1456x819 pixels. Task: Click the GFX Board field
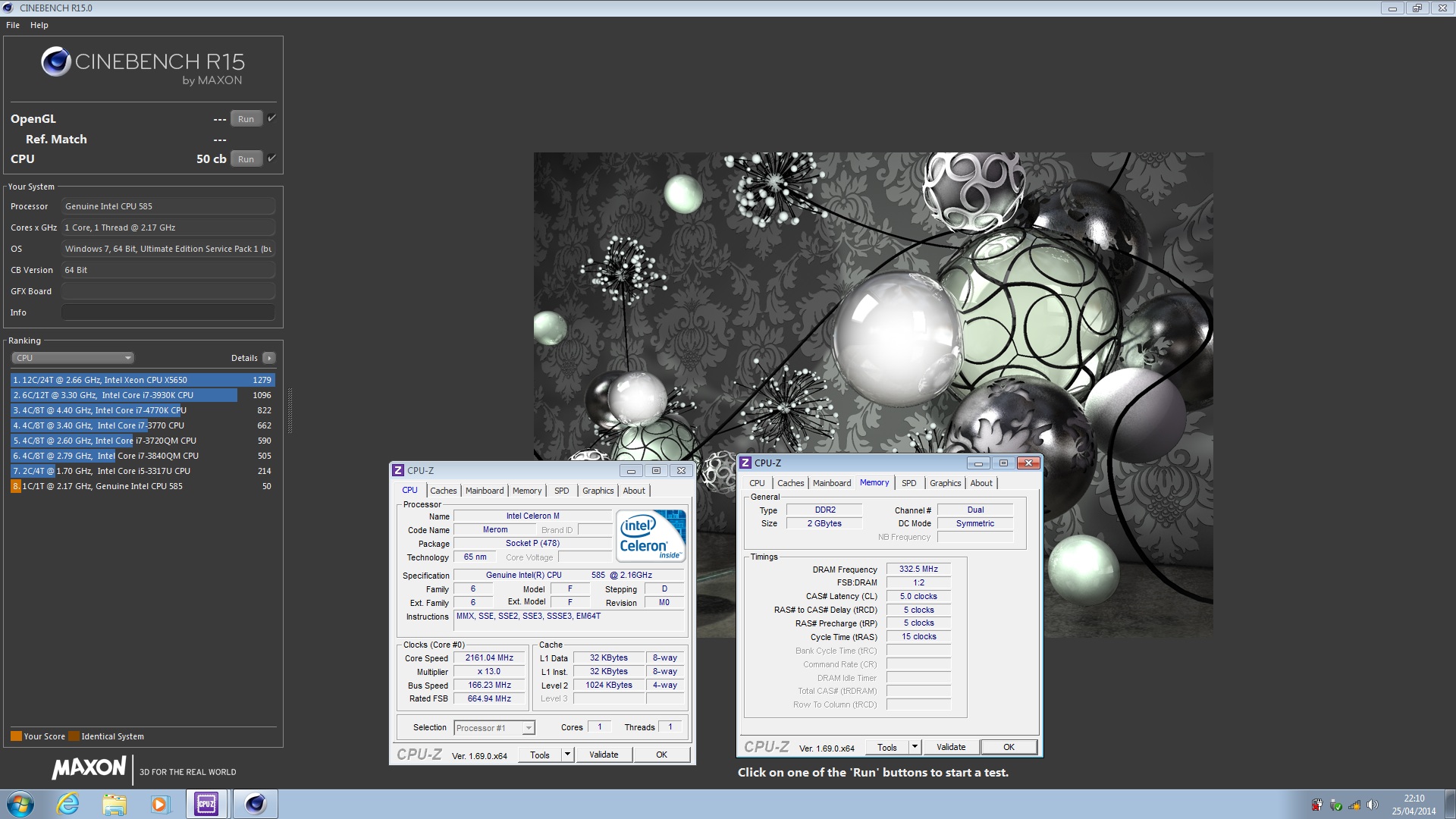(168, 291)
